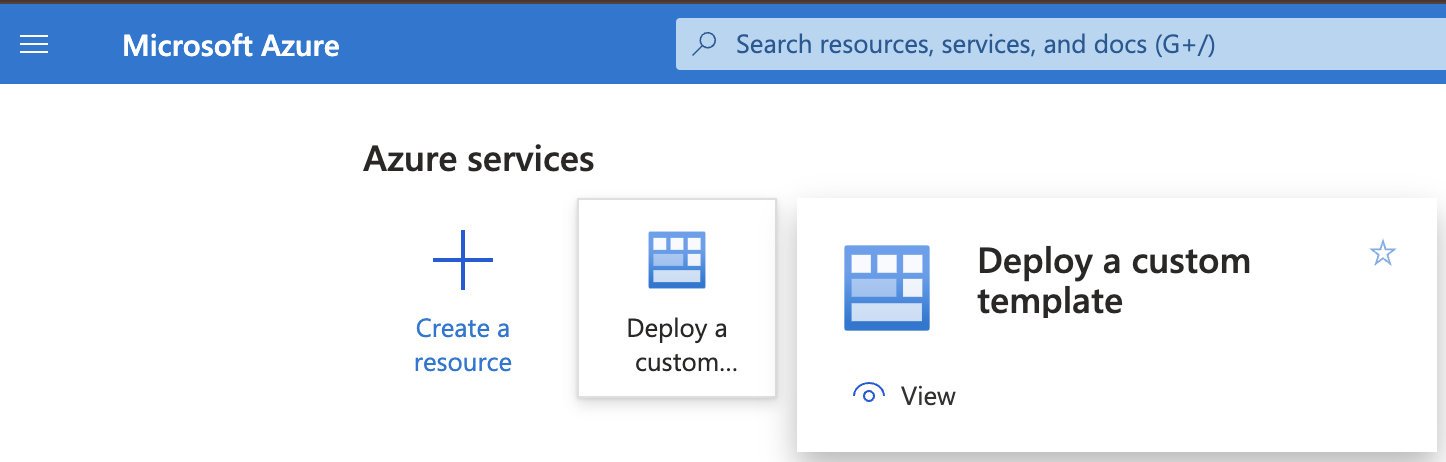This screenshot has width=1446, height=462.
Task: Click the small template icon in the Deploy tile
Action: pos(677,260)
